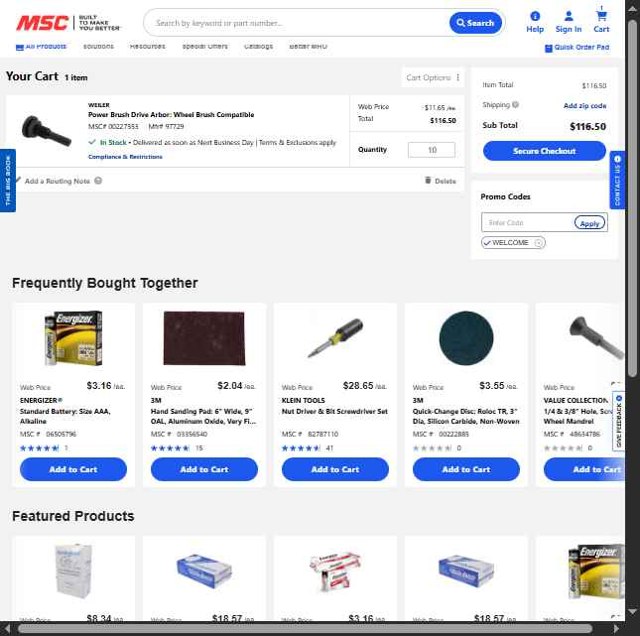Click the Secure Checkout button
The height and width of the screenshot is (636, 640).
click(544, 151)
